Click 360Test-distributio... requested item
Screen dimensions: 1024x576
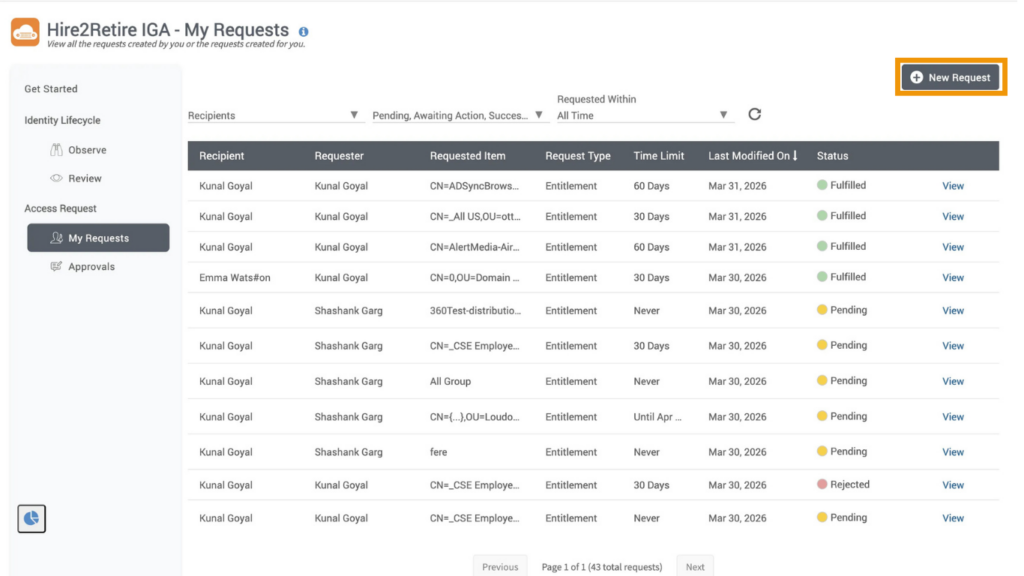click(x=475, y=311)
